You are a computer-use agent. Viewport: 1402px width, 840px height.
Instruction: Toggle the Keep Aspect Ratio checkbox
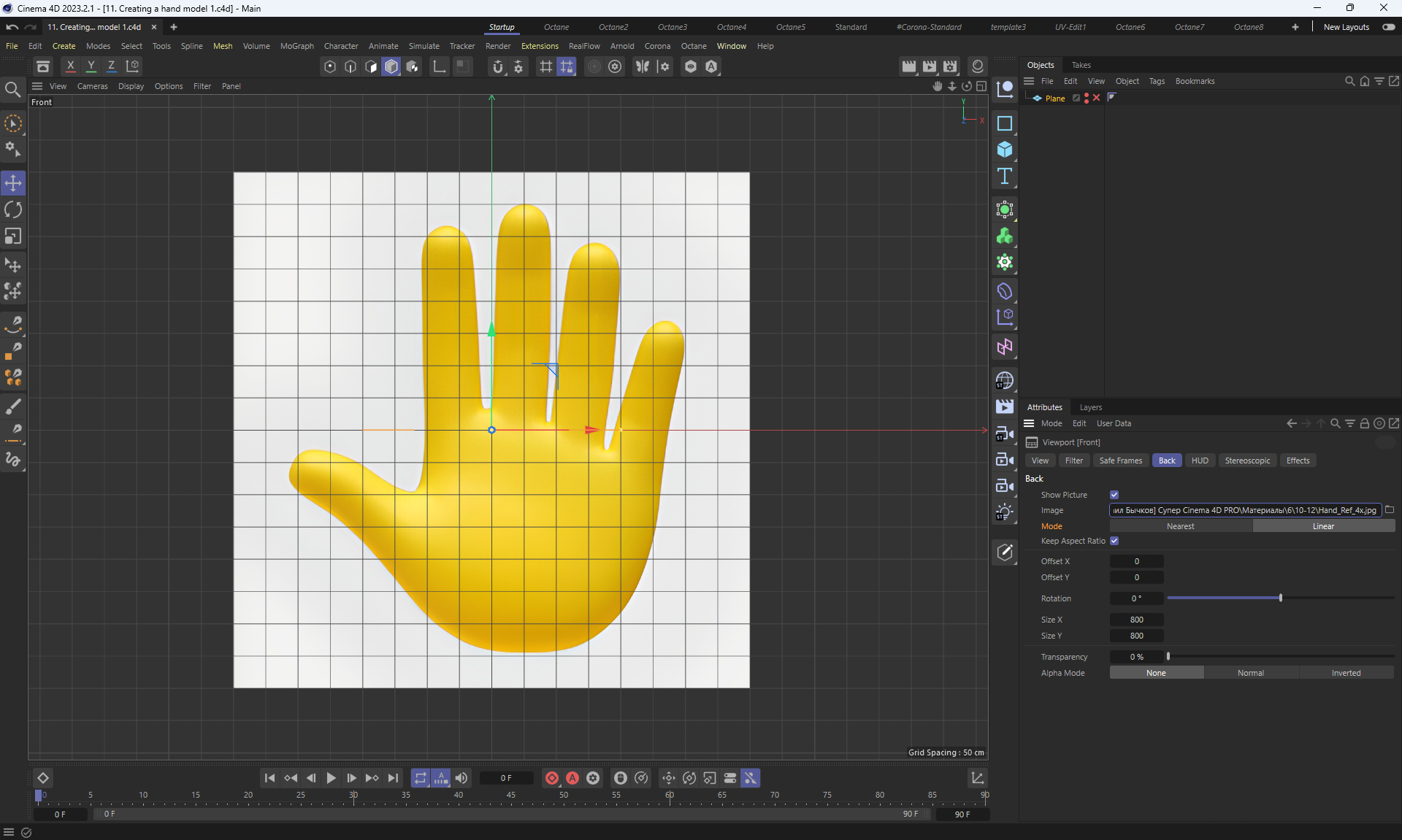[x=1114, y=541]
